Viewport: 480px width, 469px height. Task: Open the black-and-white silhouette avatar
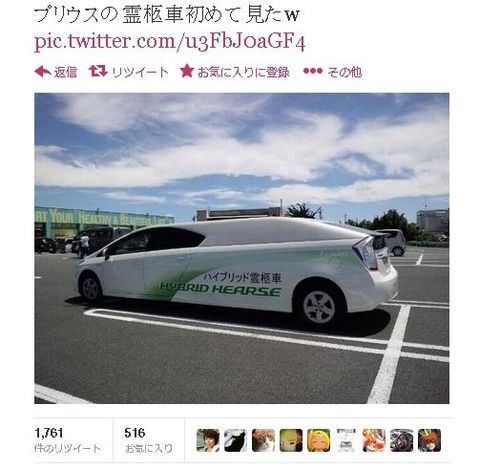point(236,440)
